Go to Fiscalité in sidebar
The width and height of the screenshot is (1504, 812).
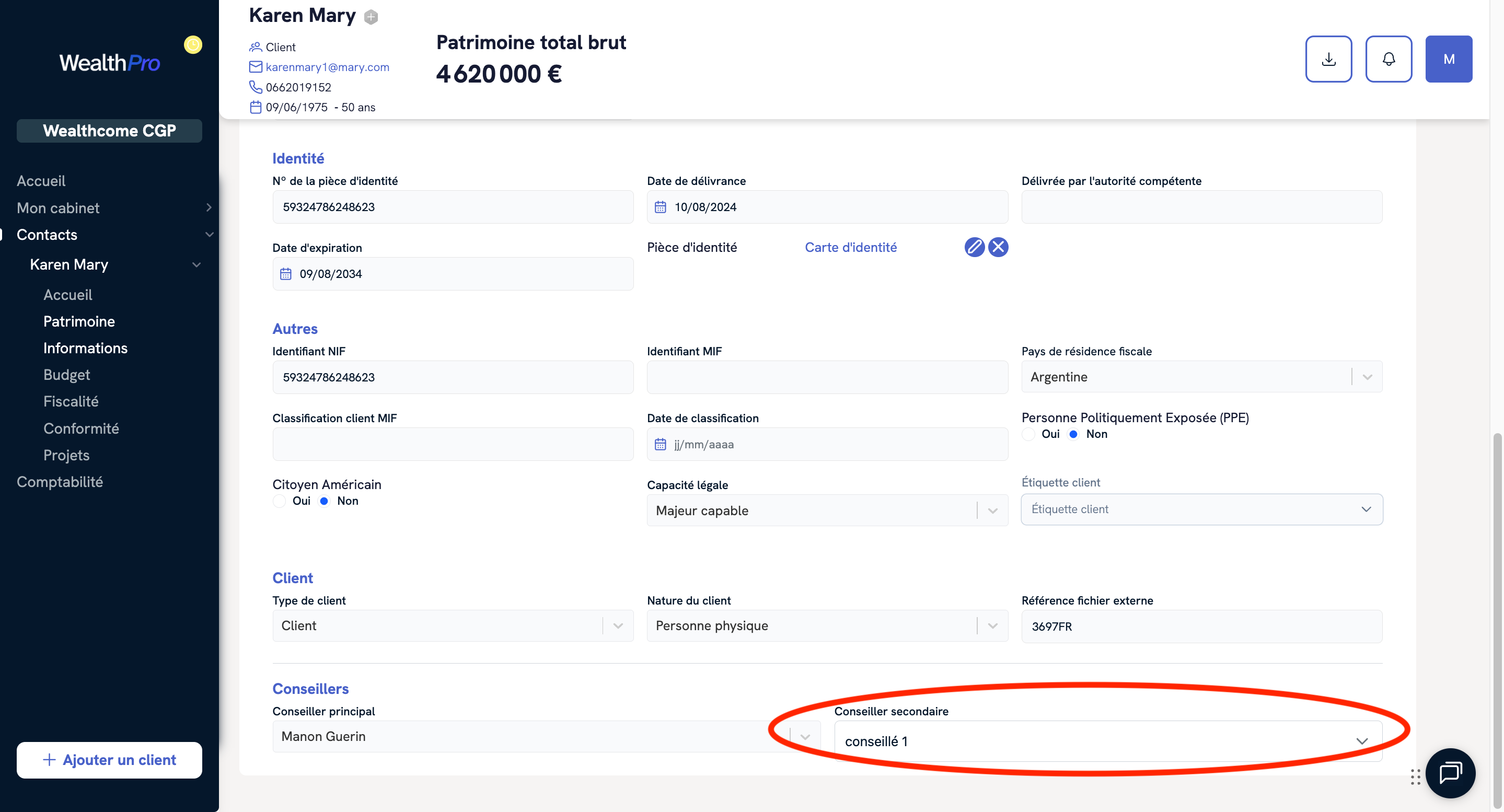(71, 401)
